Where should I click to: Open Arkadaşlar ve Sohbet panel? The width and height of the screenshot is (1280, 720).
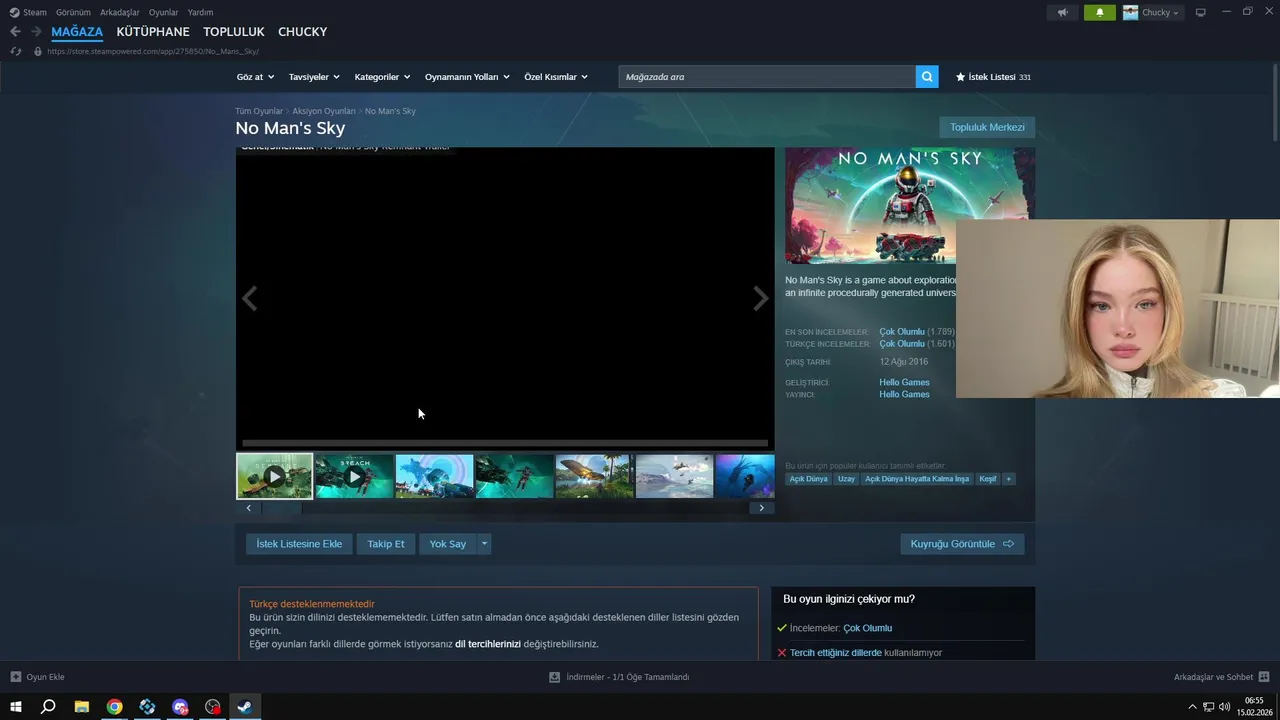tap(1221, 677)
